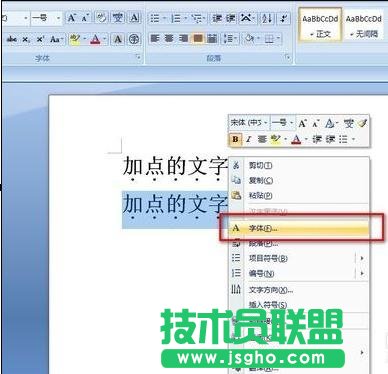Click the ribbon Numbering list icon
Screen dimensions: 388x374
click(175, 18)
